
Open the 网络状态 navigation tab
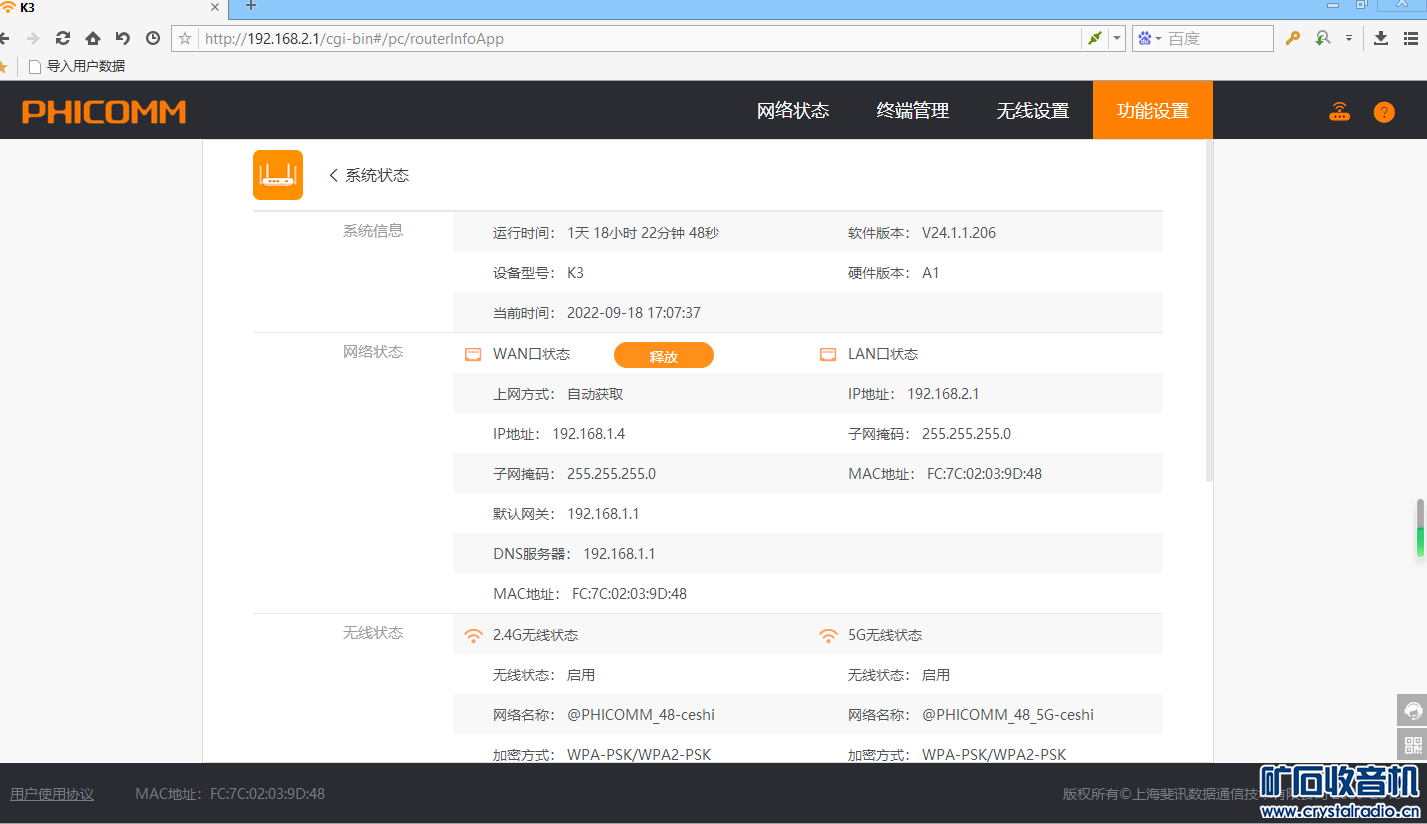(793, 111)
